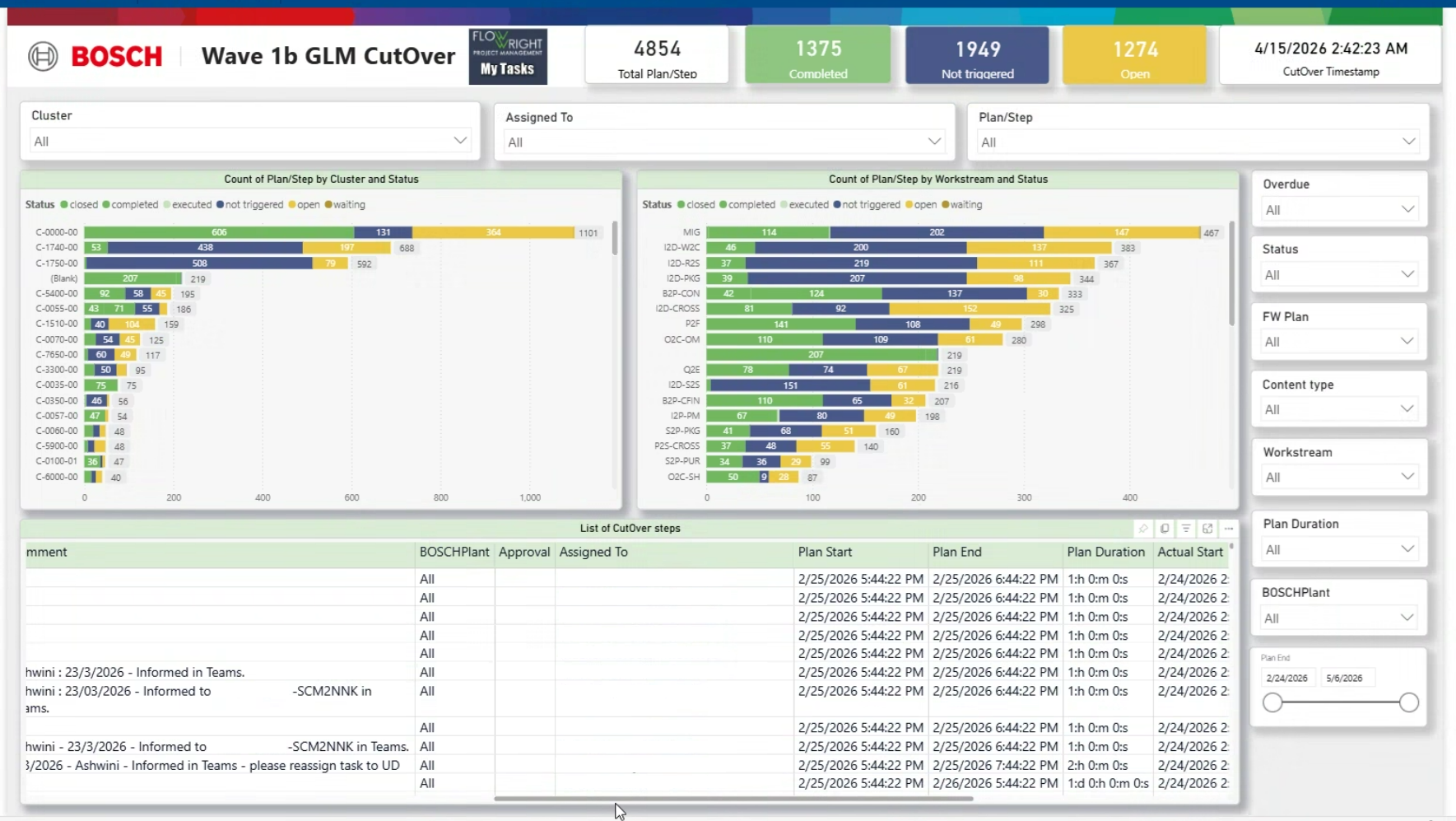Click the Bosch circular logo icon
1456x821 pixels.
tap(43, 56)
